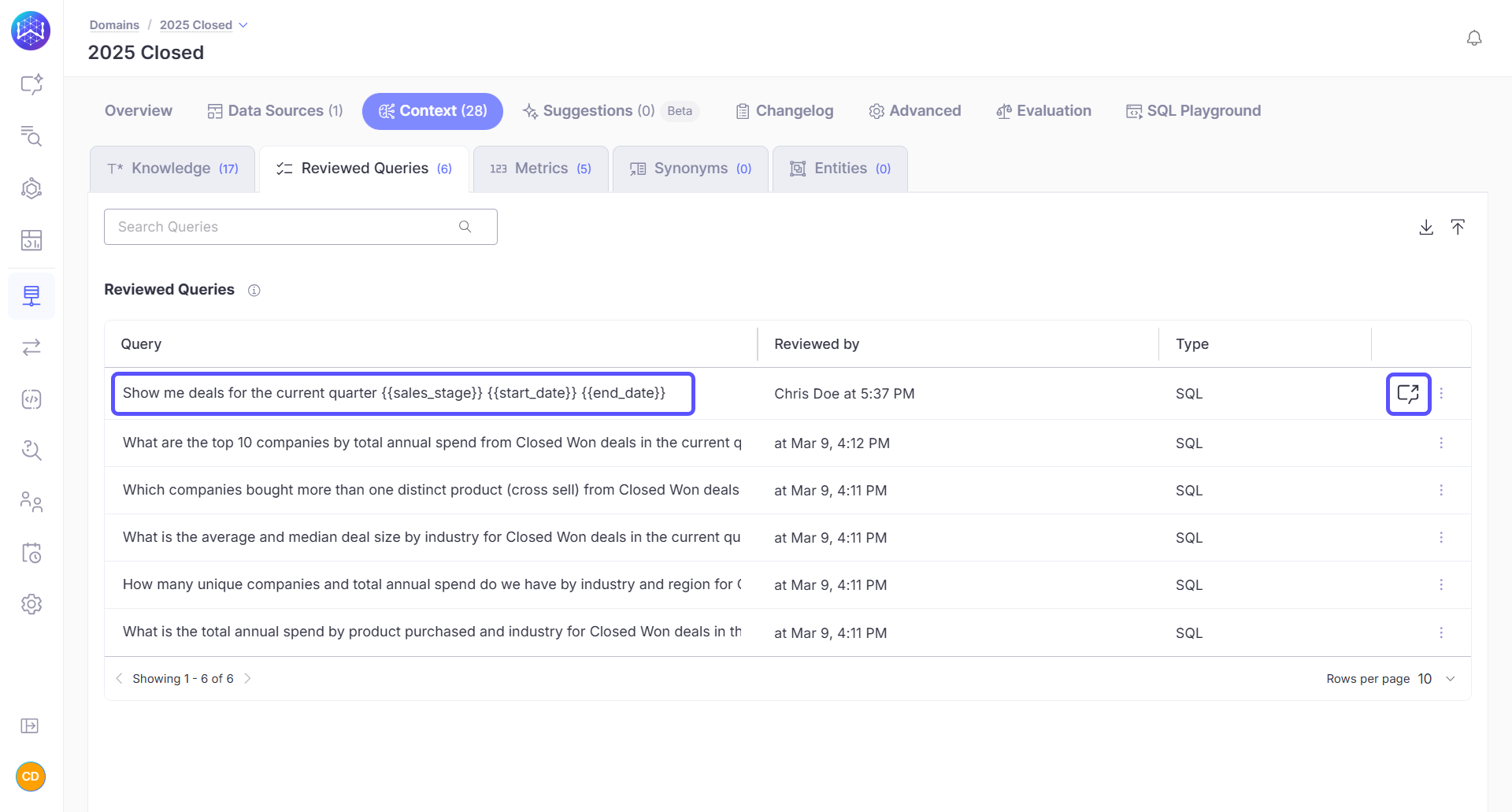Click the notification bell icon
1512x812 pixels.
click(x=1474, y=37)
